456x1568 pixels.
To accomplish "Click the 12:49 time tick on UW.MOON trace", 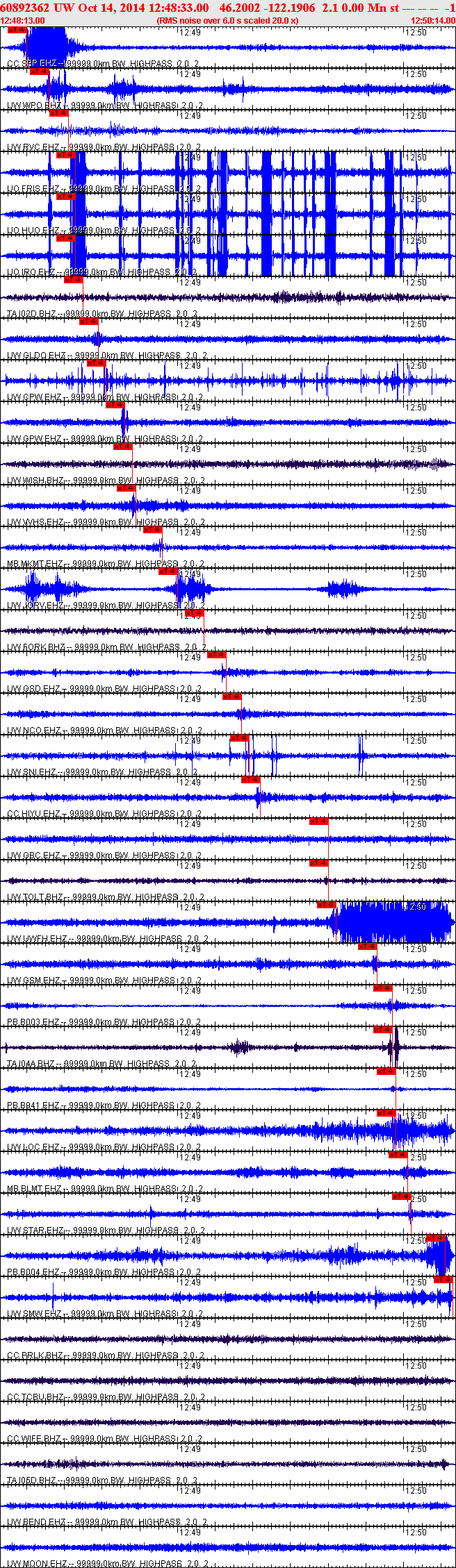I will 190,1532.
